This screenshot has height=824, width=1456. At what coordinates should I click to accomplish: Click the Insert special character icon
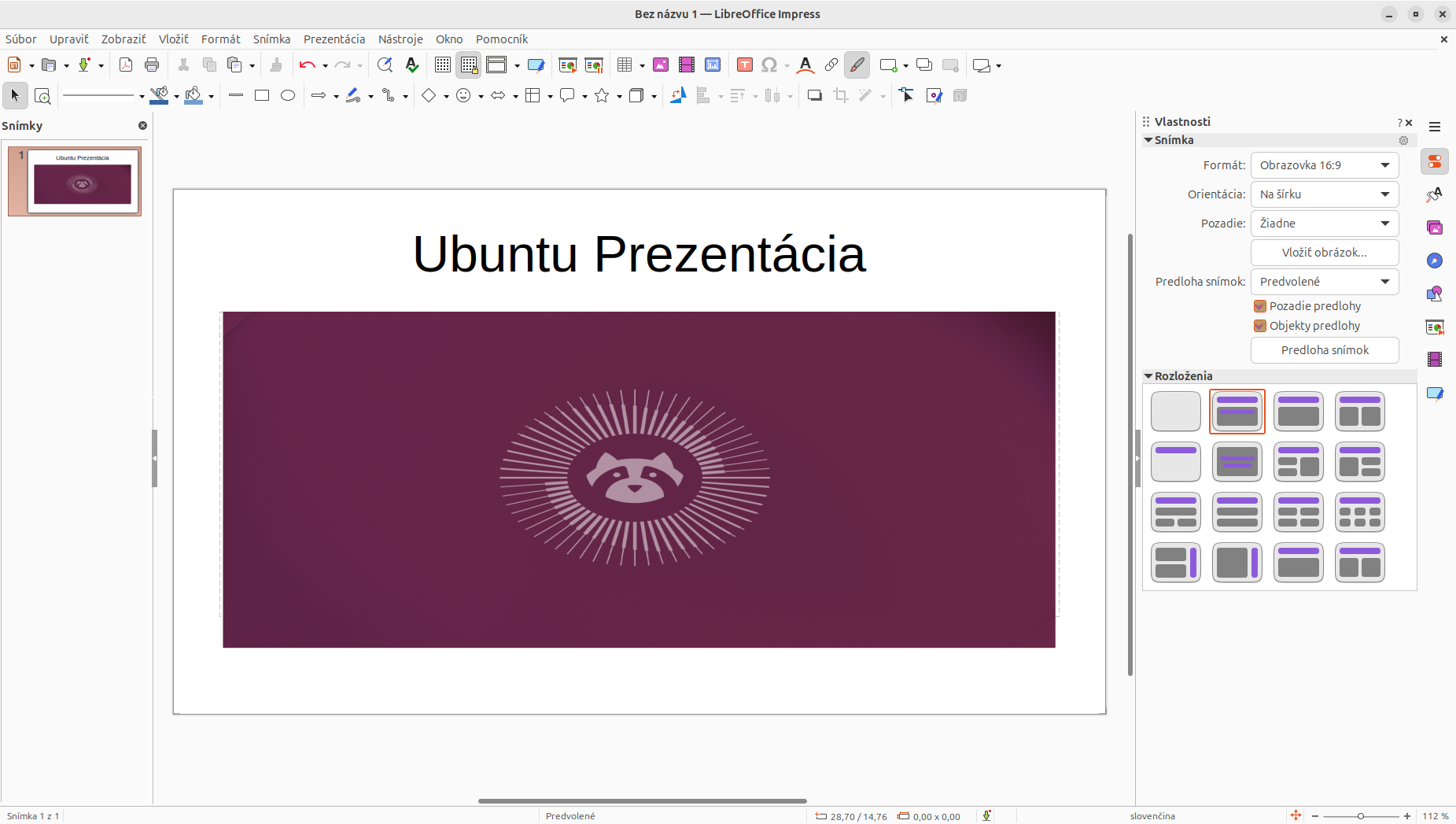point(769,65)
